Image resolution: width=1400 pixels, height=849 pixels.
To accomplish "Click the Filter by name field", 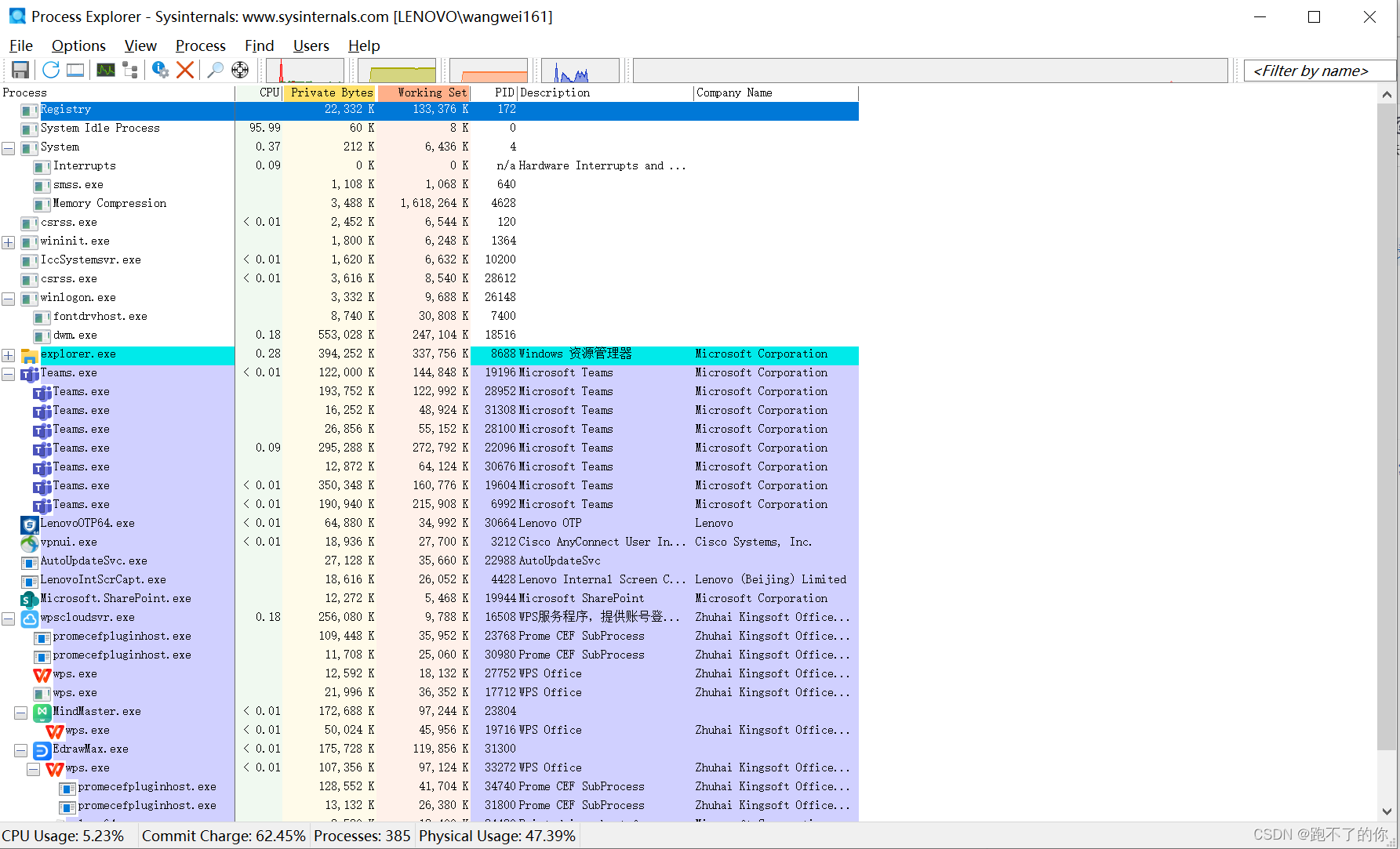I will (1320, 71).
